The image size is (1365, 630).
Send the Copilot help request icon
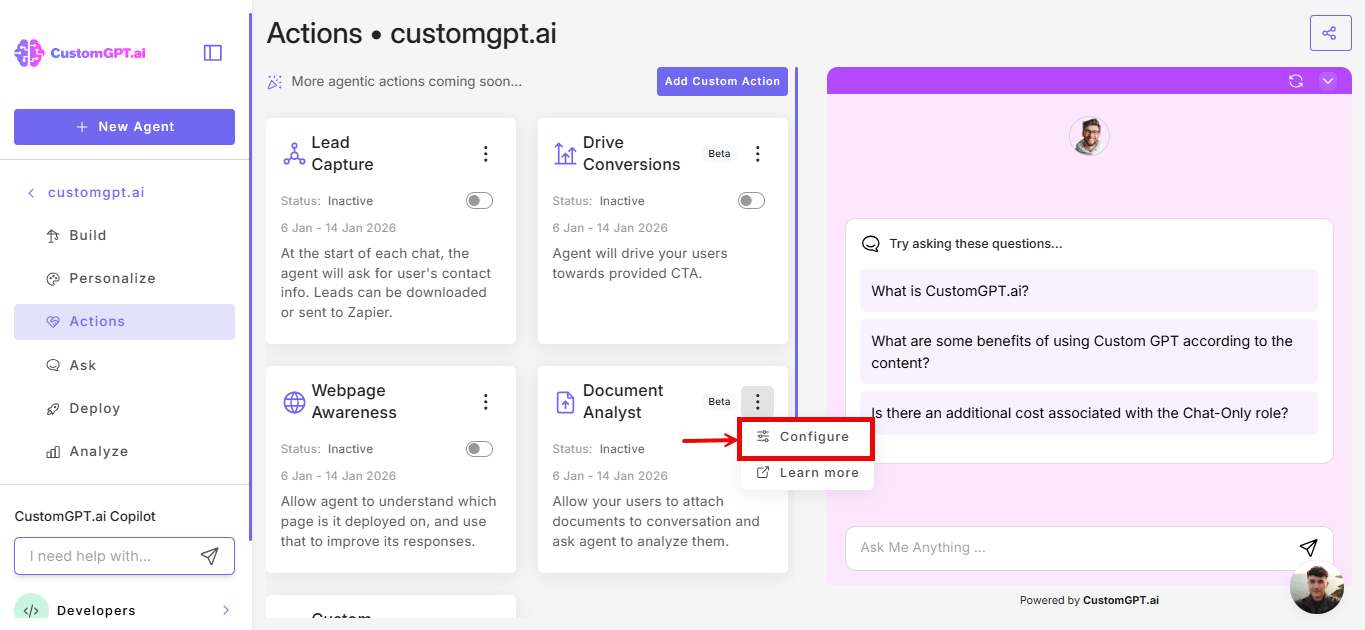click(209, 556)
